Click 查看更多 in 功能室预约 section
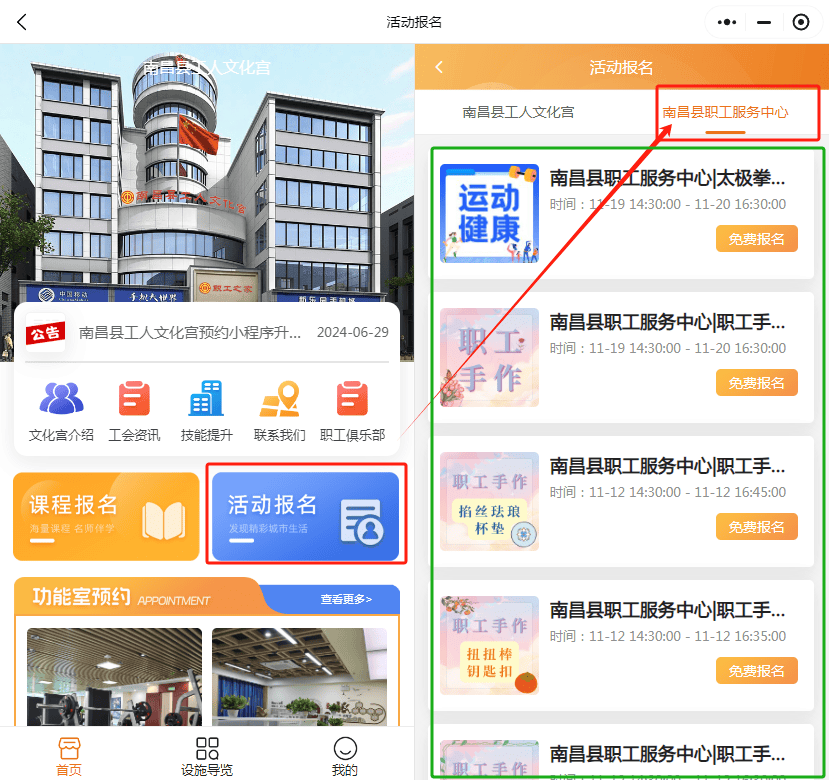 346,599
